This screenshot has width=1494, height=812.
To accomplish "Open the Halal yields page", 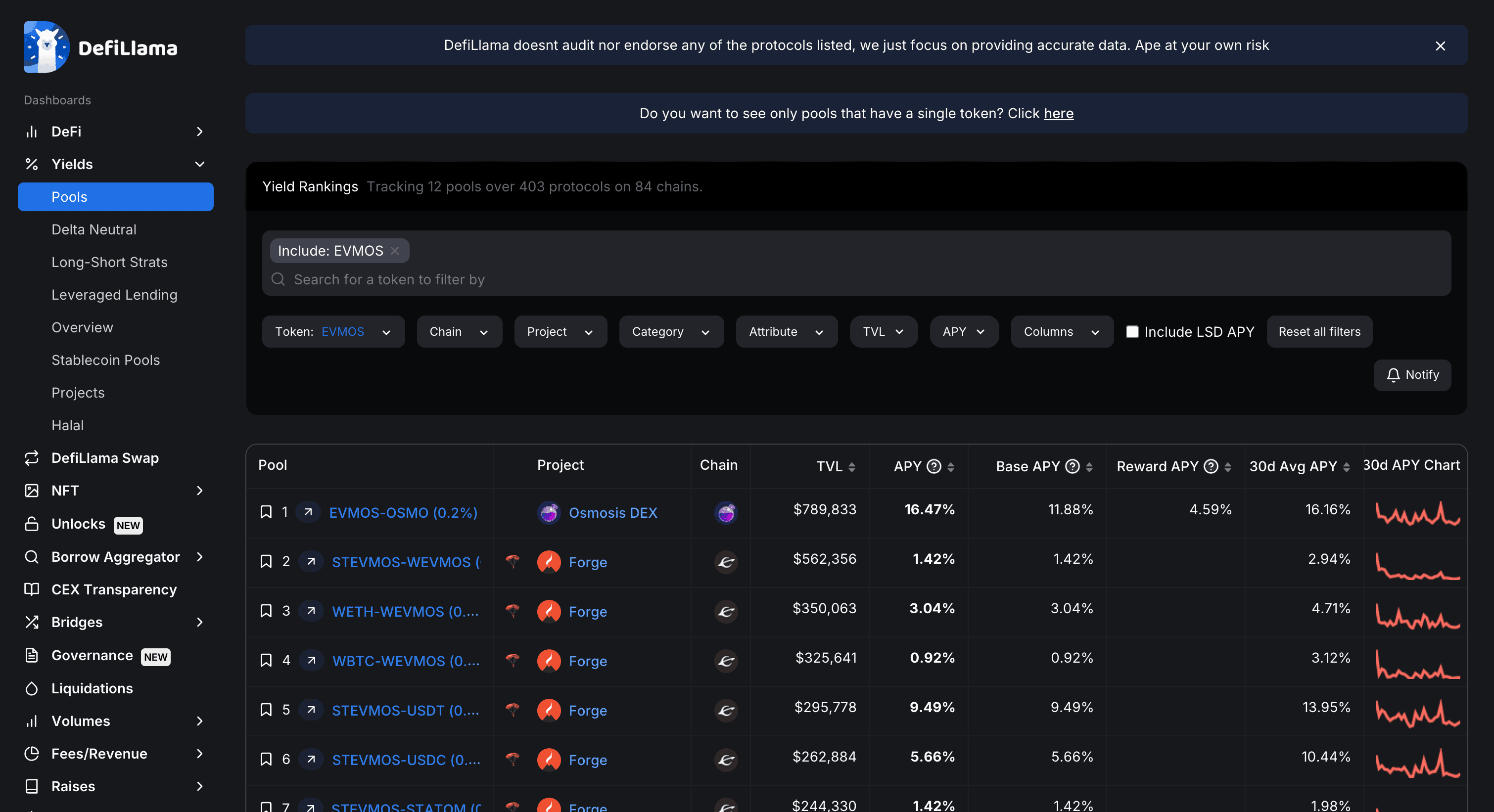I will 68,425.
